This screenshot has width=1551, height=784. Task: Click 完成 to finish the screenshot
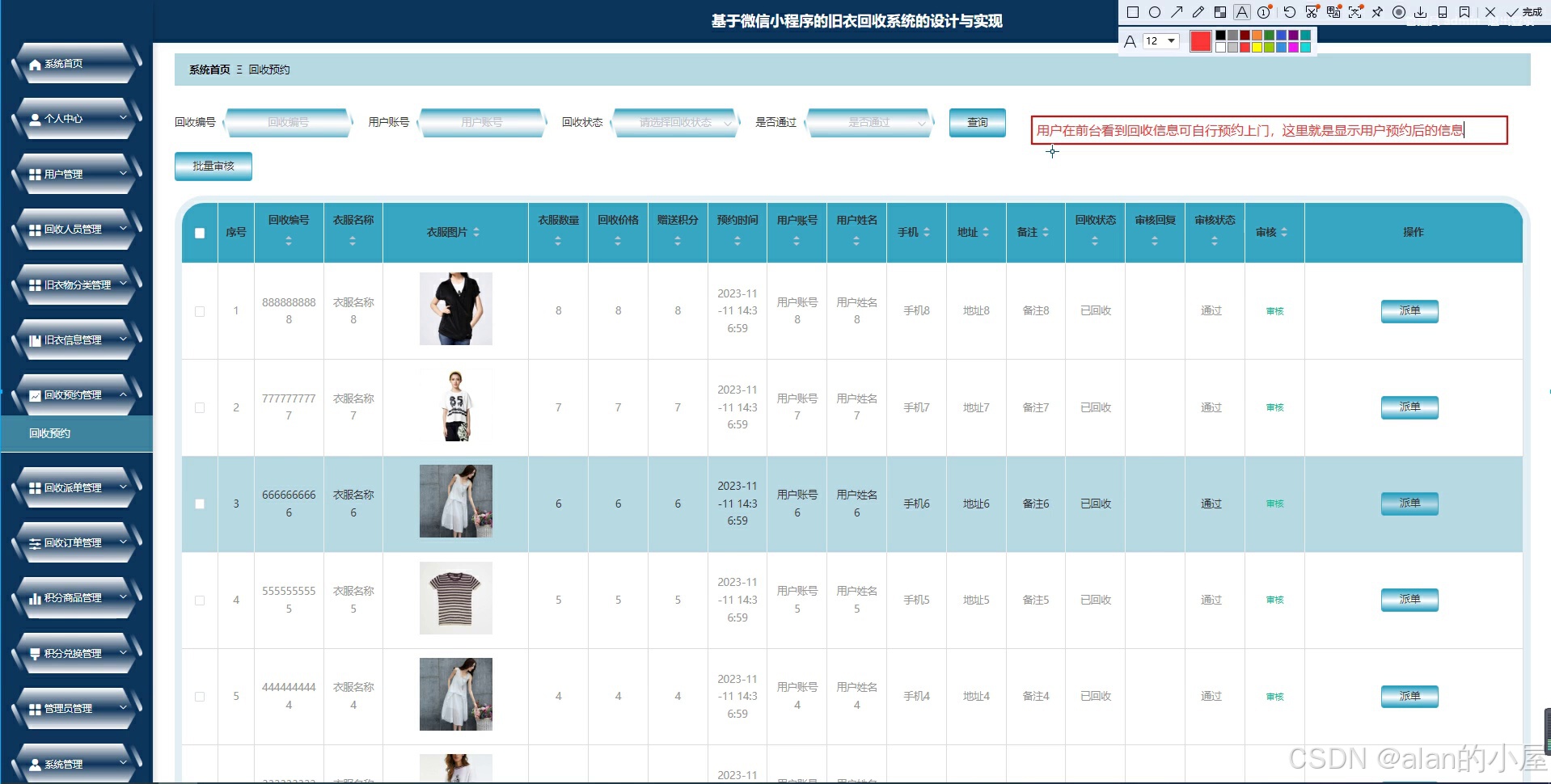[x=1524, y=12]
